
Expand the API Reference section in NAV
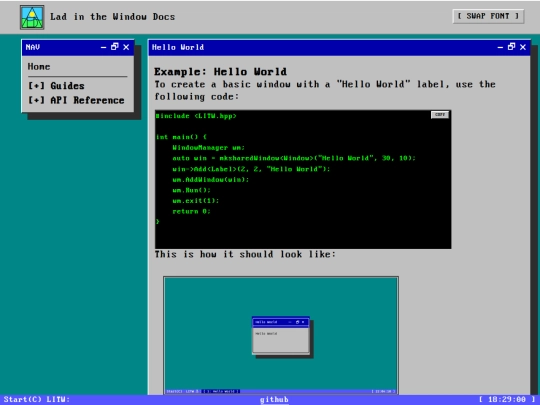pos(76,100)
